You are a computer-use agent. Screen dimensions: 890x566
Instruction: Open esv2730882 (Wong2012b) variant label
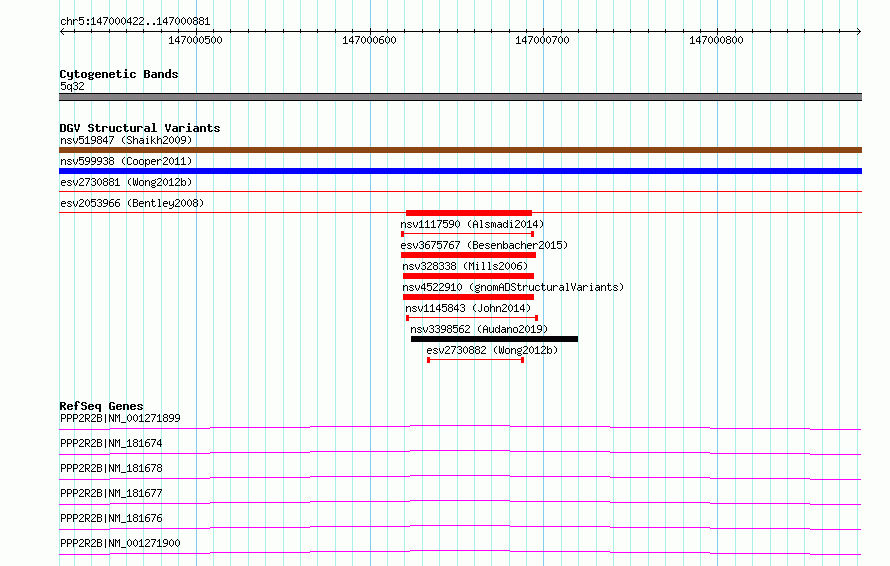point(492,350)
